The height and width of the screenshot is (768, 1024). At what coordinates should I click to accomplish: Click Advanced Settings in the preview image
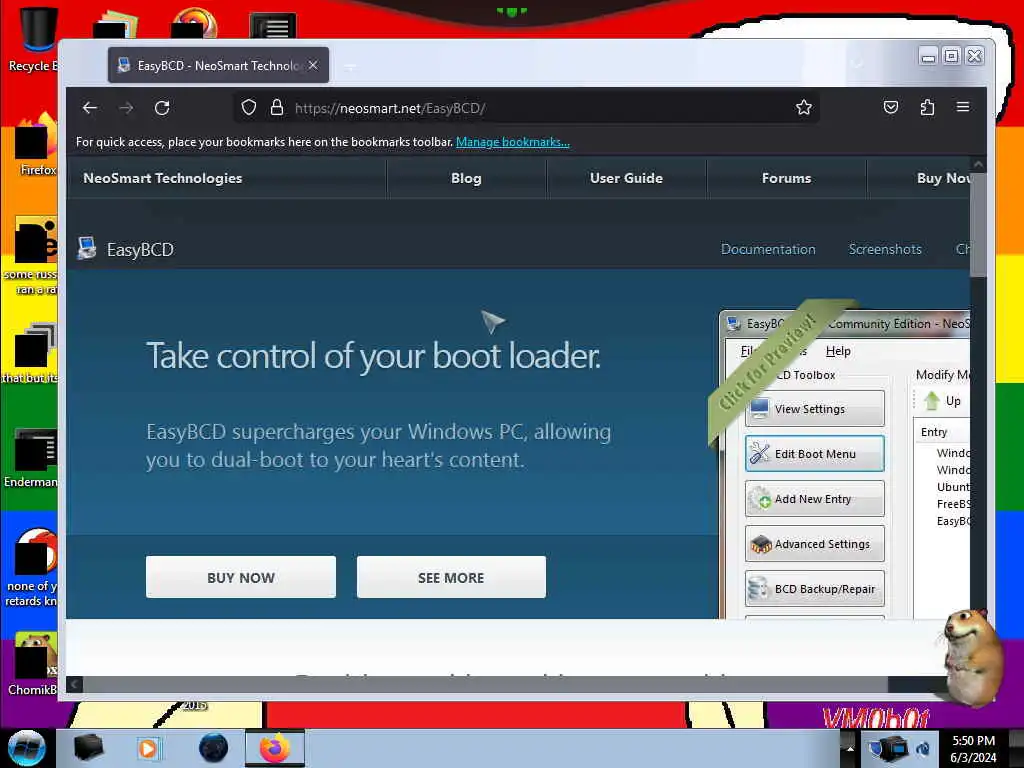(814, 544)
